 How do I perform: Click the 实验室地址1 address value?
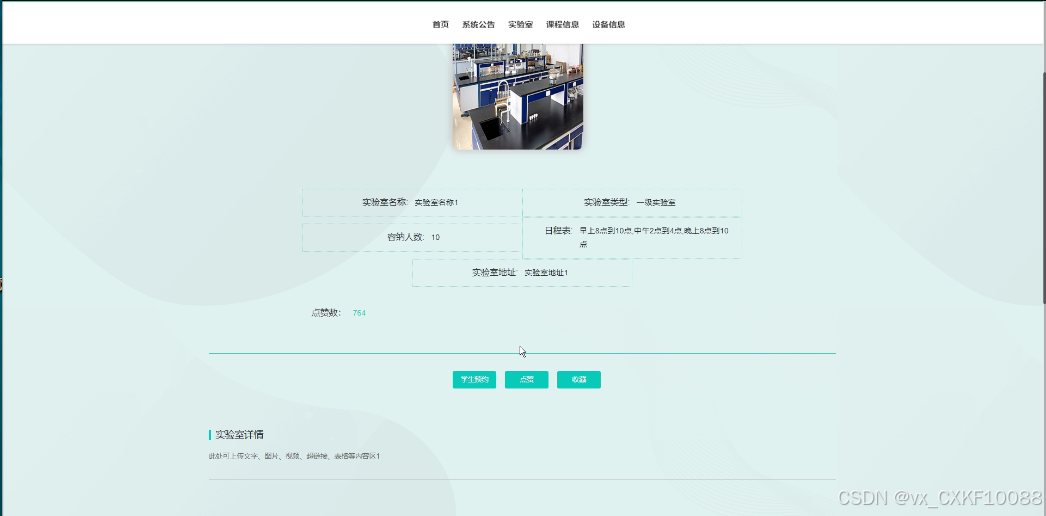click(546, 273)
